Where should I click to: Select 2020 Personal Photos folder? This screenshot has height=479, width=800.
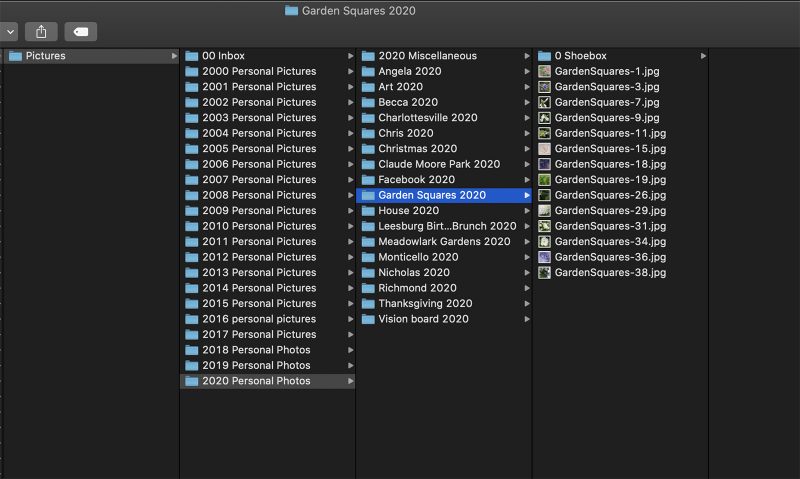pos(268,381)
